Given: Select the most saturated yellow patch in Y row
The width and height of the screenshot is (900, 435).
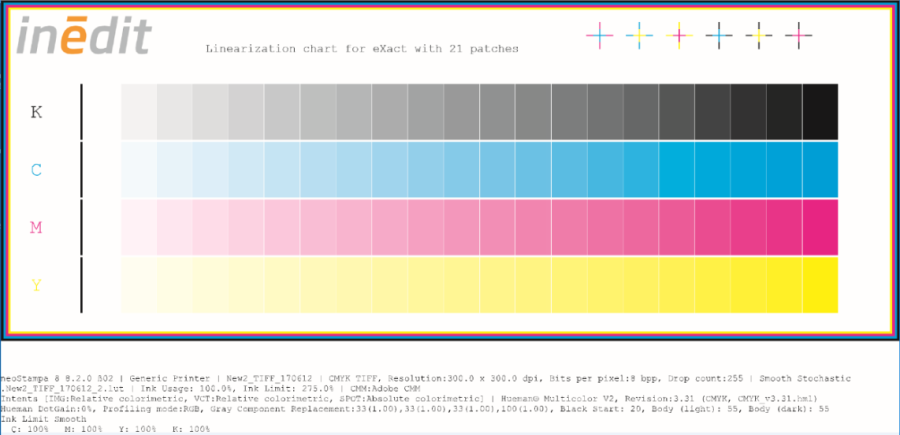Looking at the screenshot, I should click(820, 285).
